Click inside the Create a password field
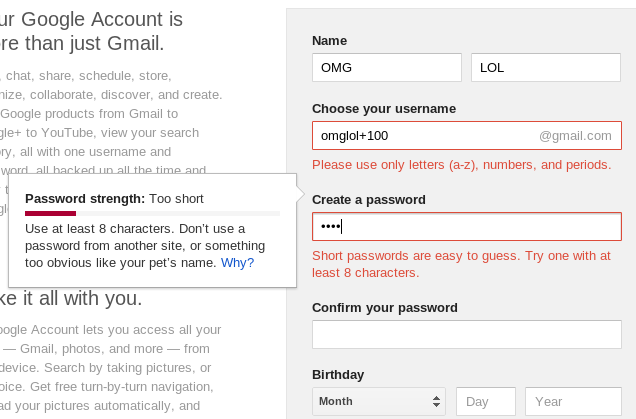The image size is (636, 419). click(x=467, y=226)
